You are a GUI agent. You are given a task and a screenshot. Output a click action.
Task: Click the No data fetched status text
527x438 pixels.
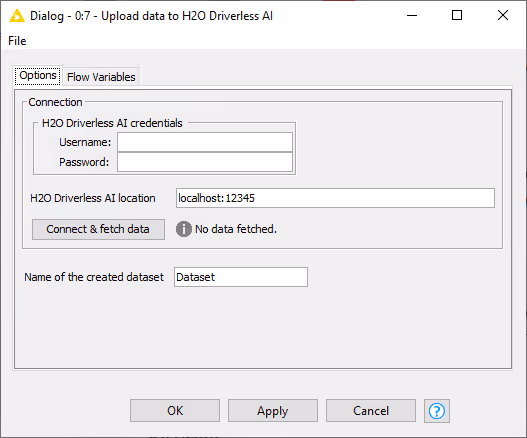point(236,229)
